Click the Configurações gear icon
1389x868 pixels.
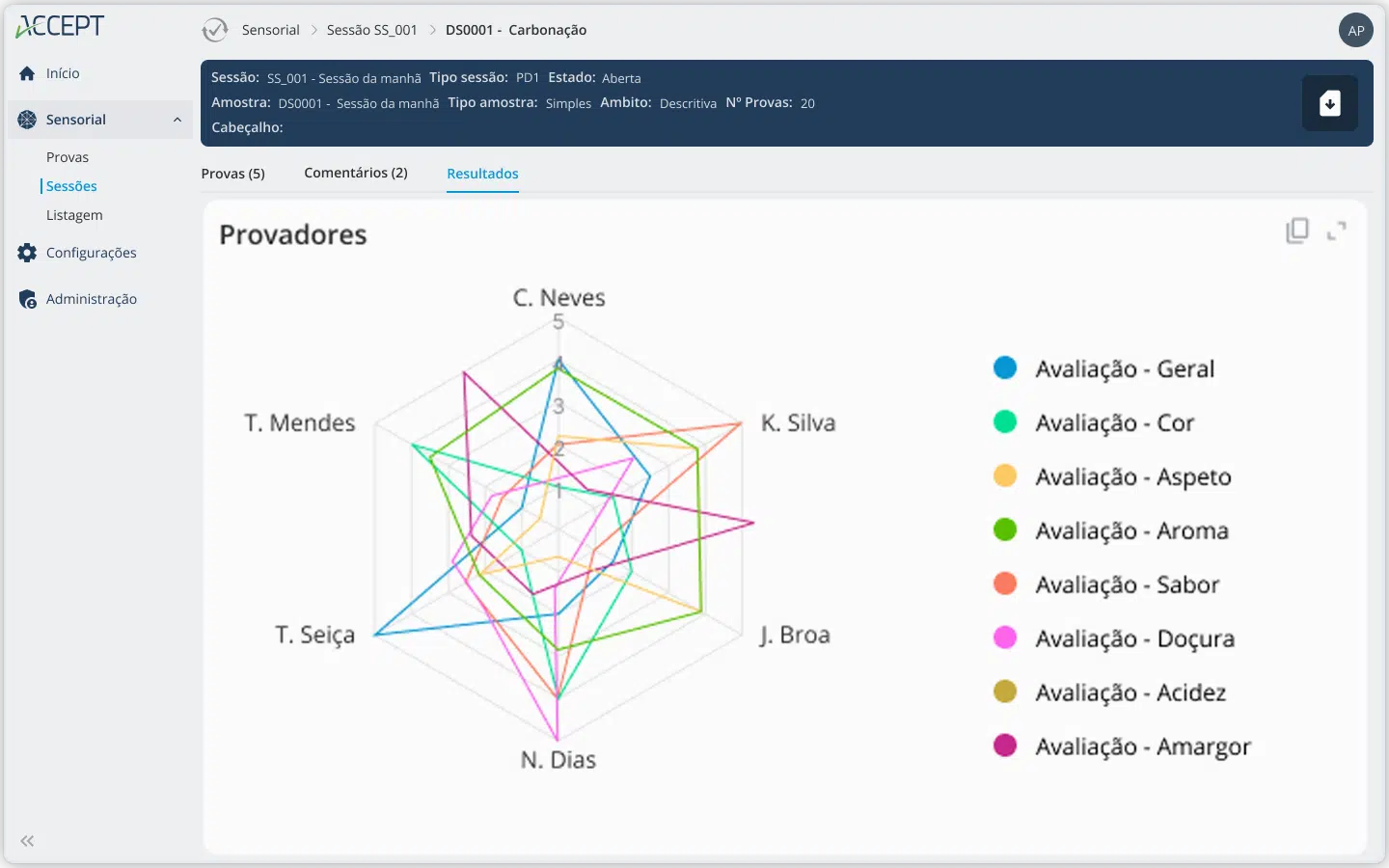pyautogui.click(x=27, y=253)
